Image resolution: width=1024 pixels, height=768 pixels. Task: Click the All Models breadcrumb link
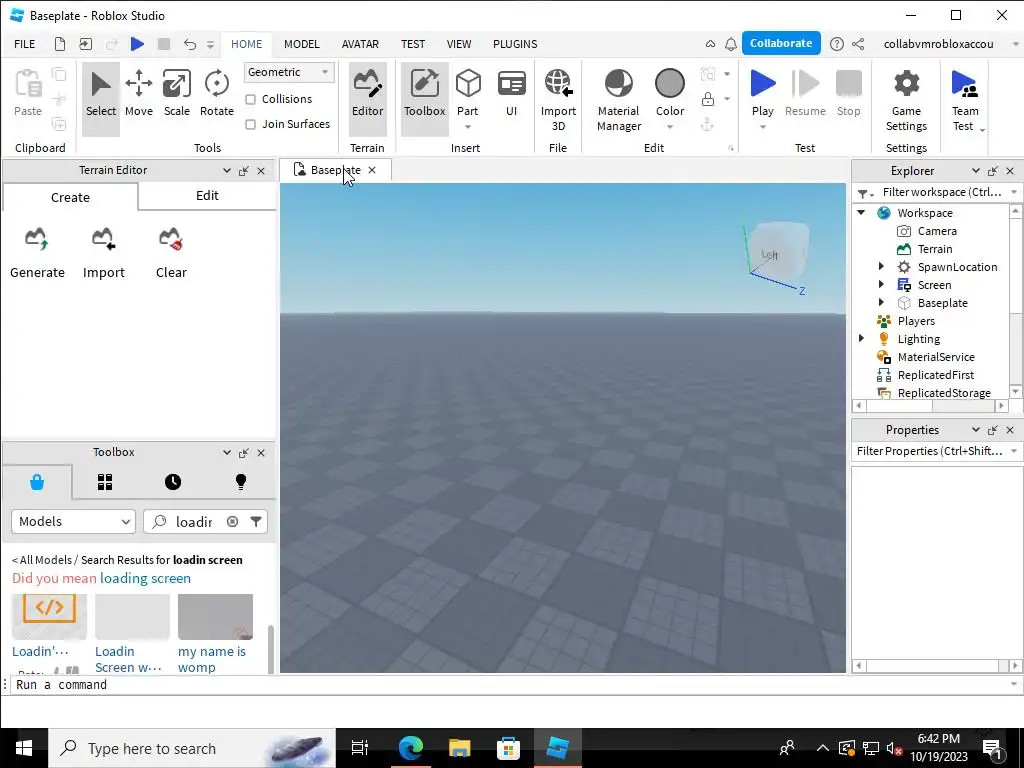(45, 560)
